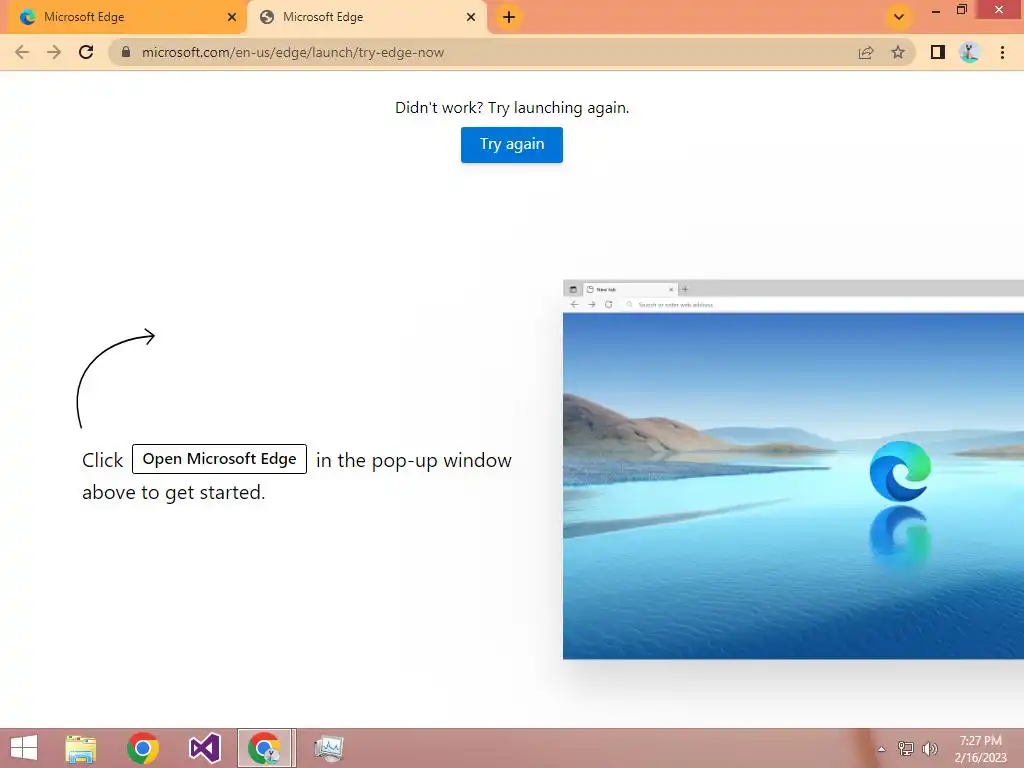Click the address bar URL
1024x768 pixels.
pyautogui.click(x=293, y=52)
